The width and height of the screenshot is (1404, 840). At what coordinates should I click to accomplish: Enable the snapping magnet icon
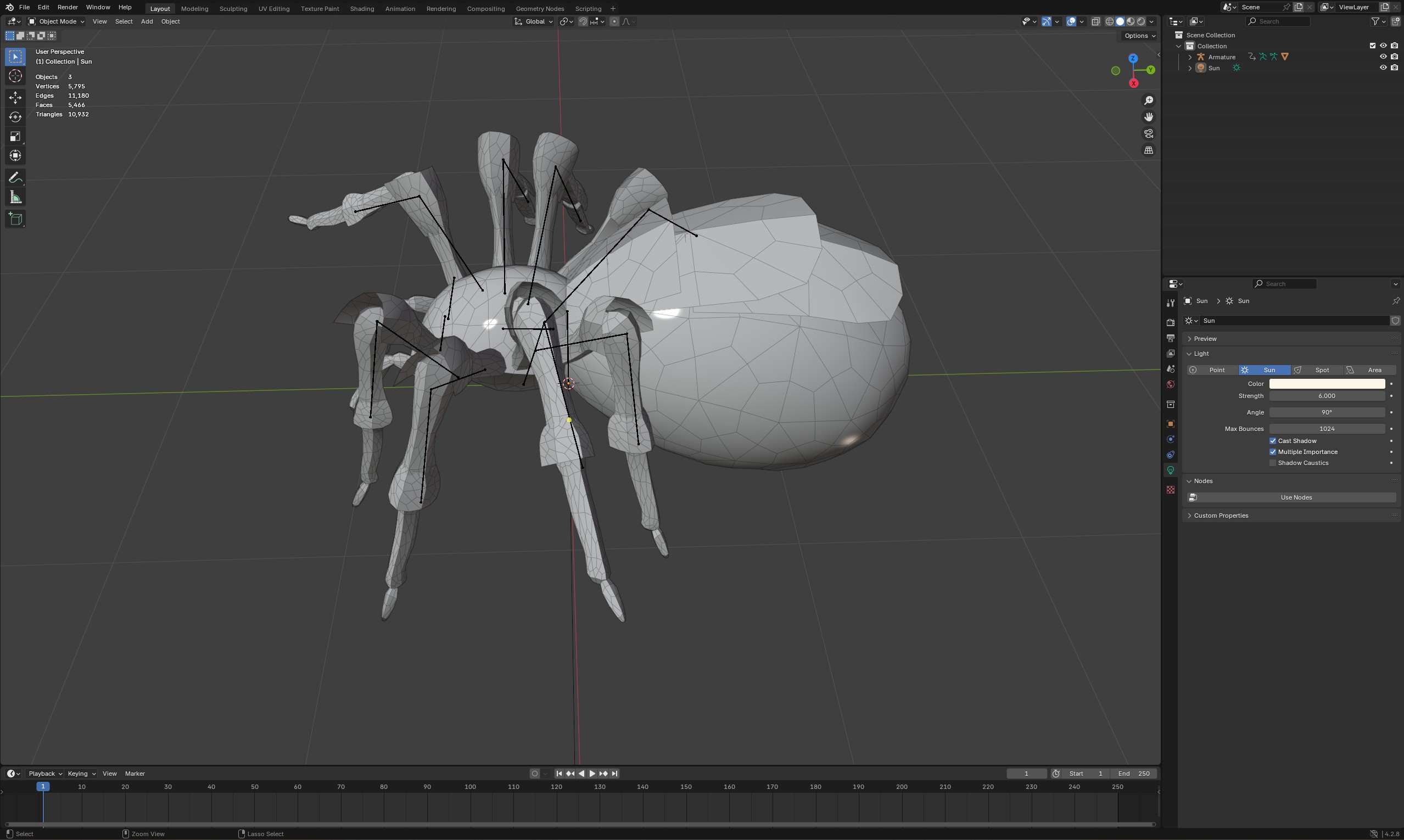pyautogui.click(x=583, y=21)
